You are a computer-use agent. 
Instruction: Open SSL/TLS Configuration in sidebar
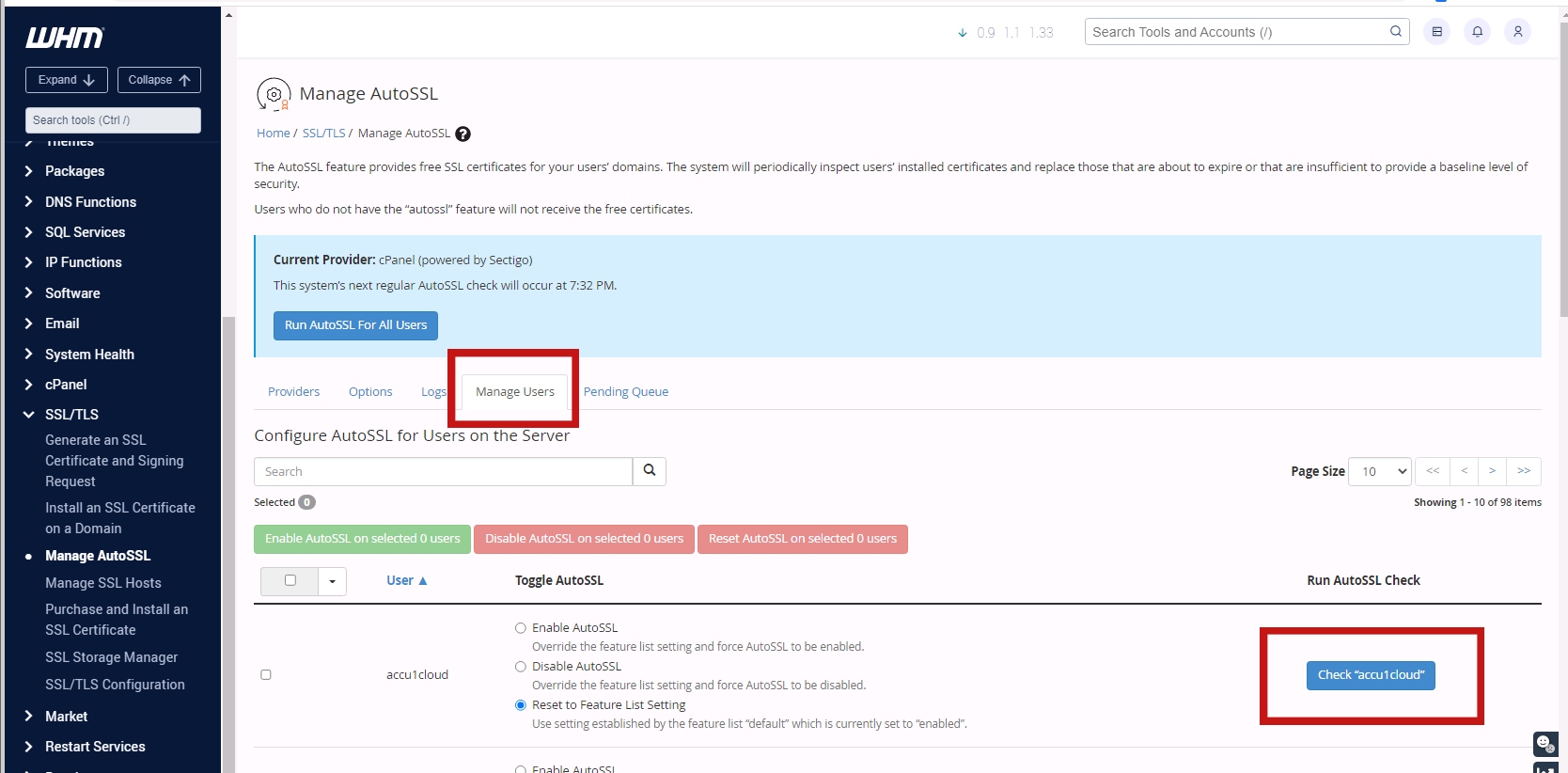(115, 685)
